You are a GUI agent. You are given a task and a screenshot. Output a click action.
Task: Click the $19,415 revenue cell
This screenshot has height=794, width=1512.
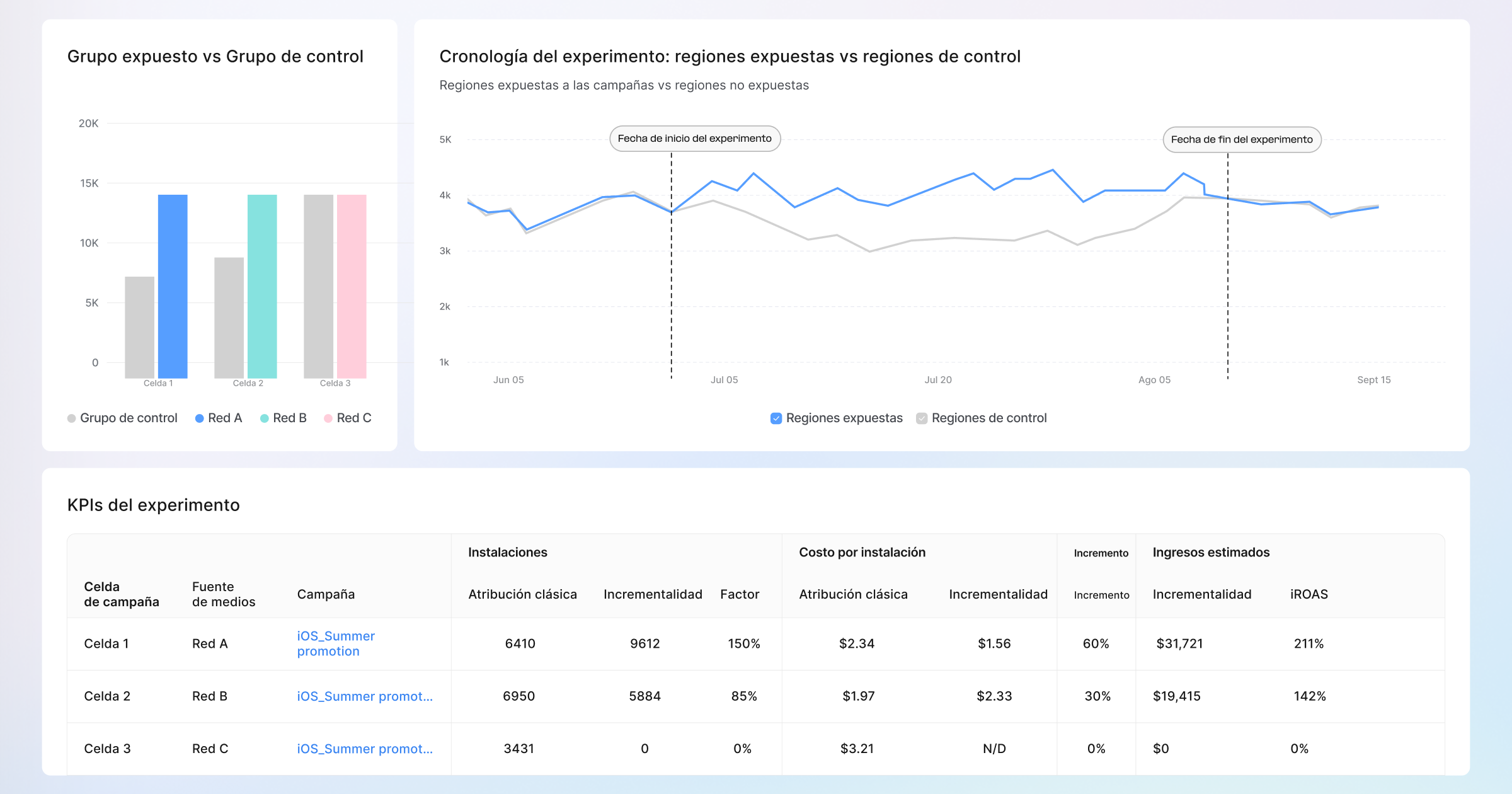1177,696
